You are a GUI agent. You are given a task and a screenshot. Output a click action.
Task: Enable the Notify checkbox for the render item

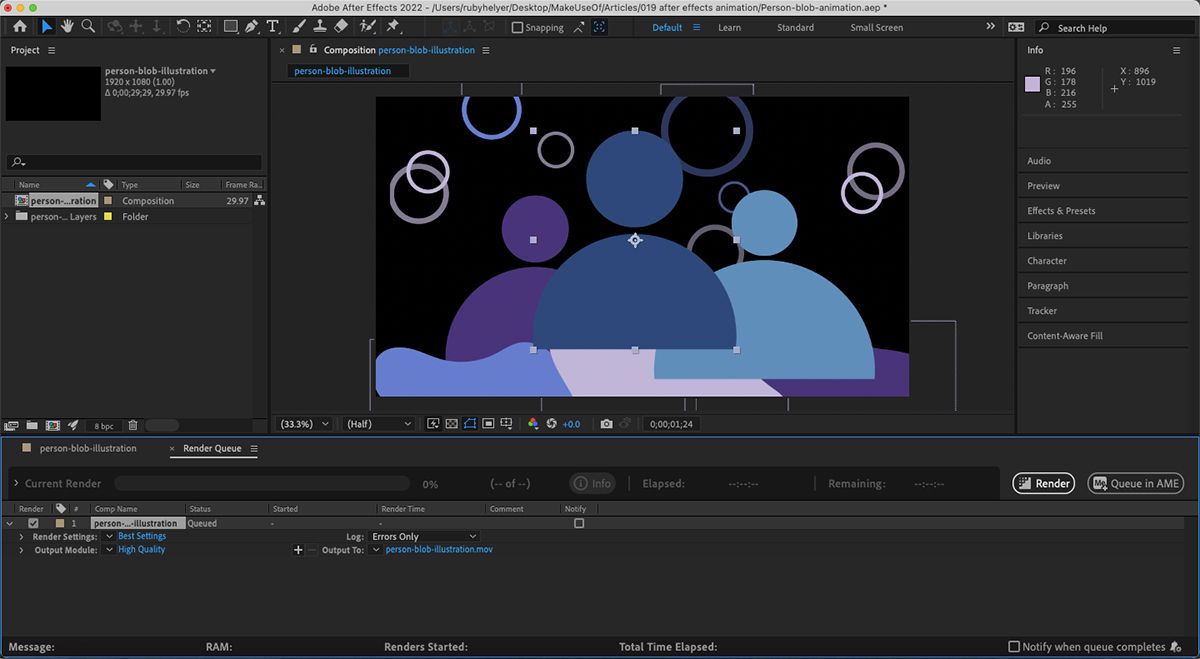coord(577,522)
